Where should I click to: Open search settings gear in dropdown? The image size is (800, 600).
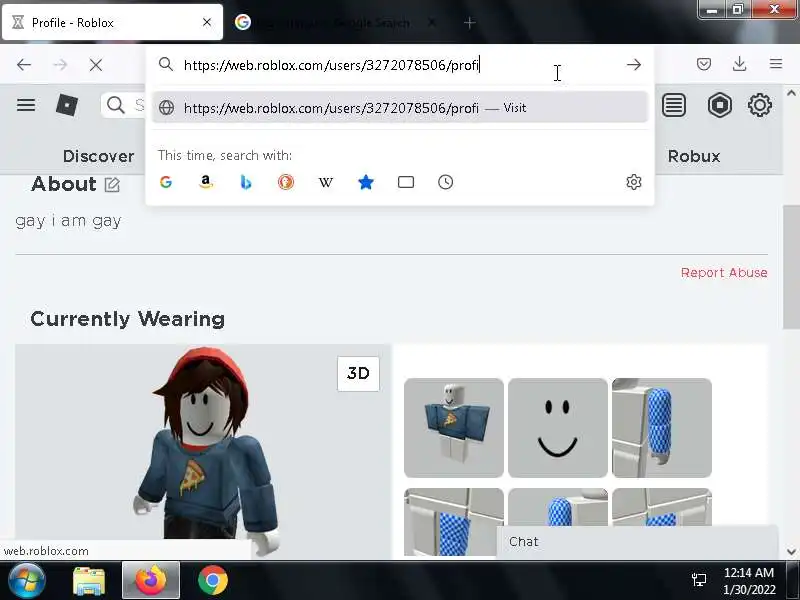tap(633, 182)
